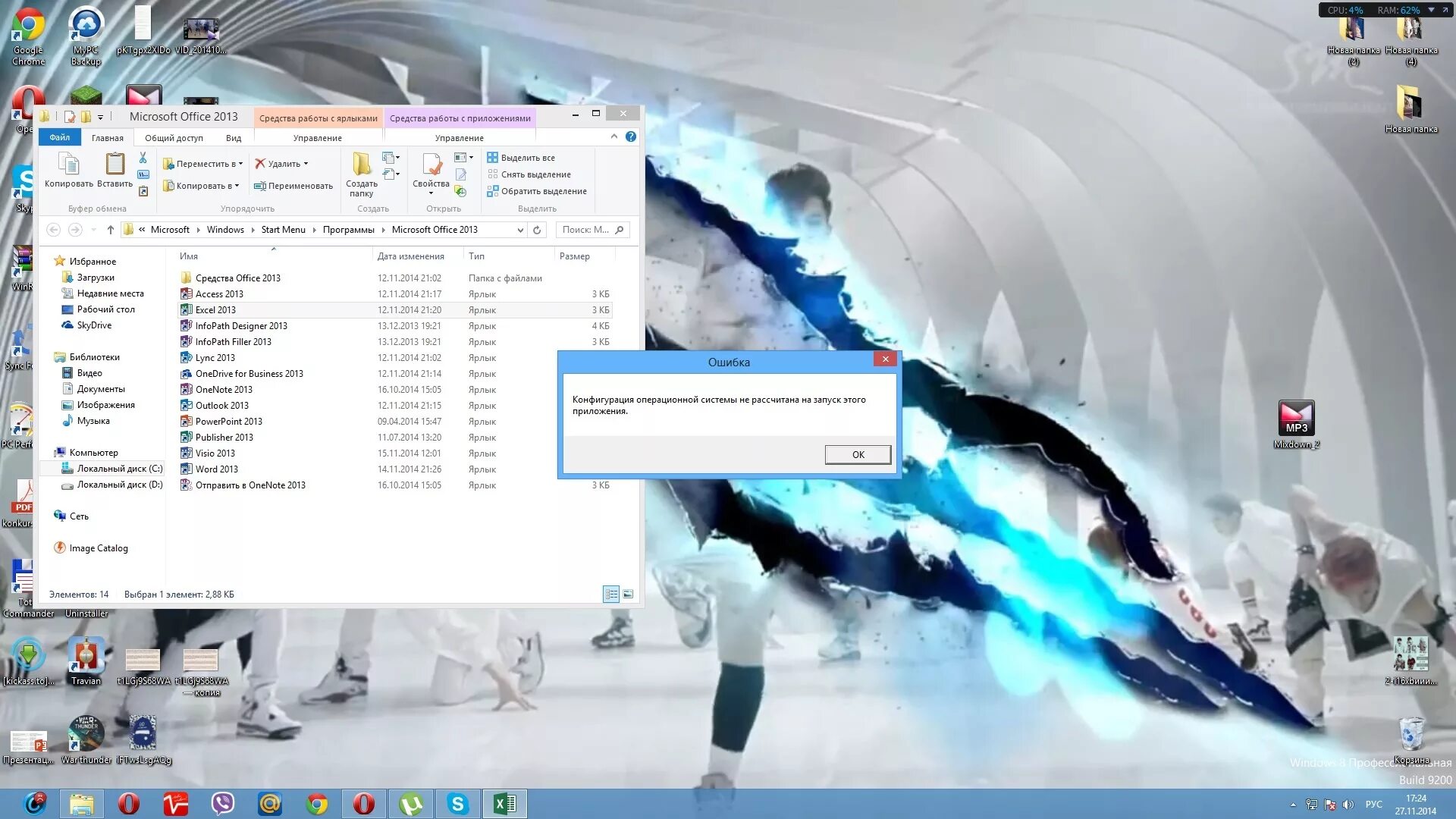
Task: Open Skype from the taskbar
Action: [x=457, y=804]
